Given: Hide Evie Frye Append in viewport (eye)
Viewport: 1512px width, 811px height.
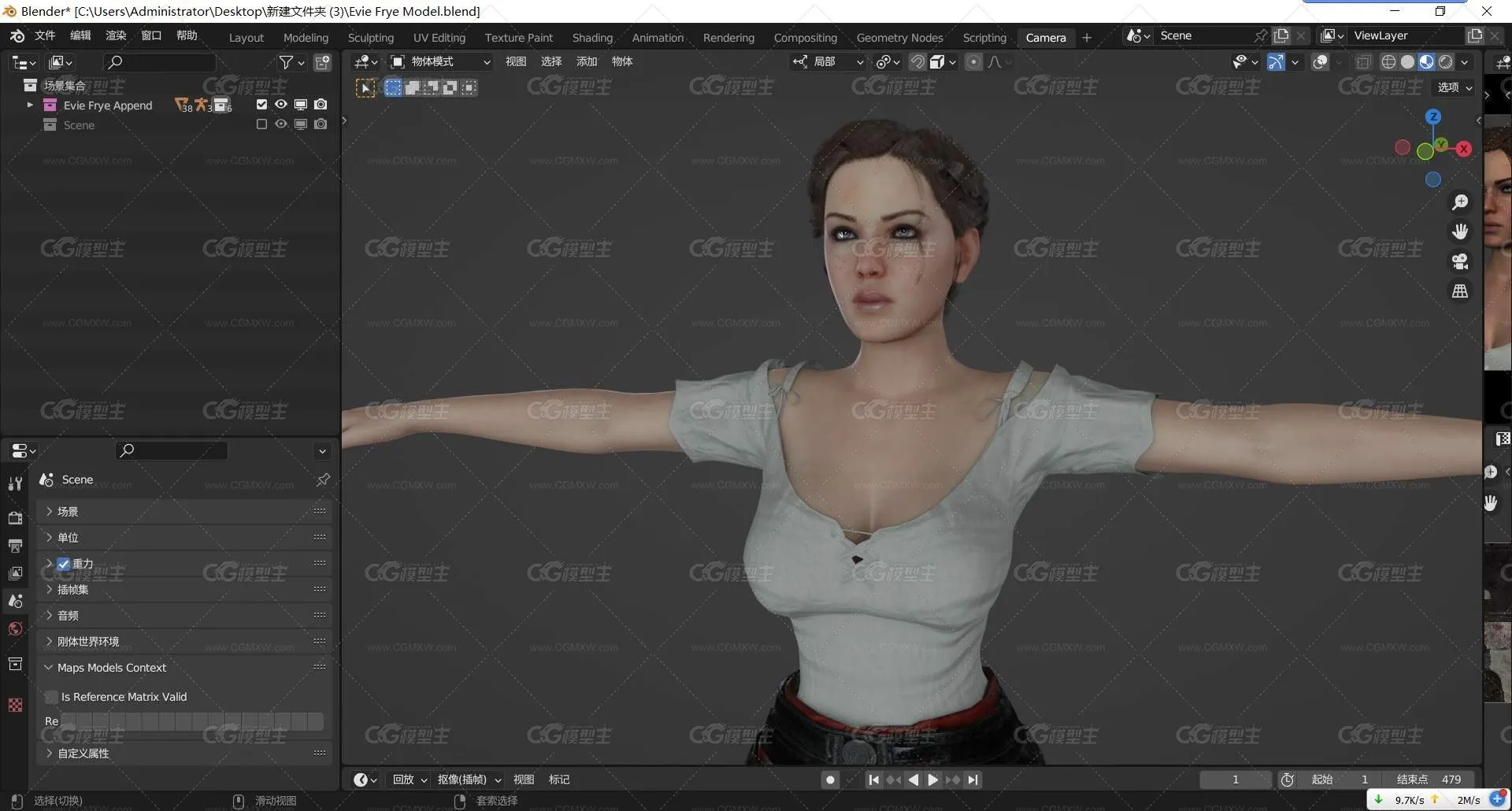Looking at the screenshot, I should [281, 104].
